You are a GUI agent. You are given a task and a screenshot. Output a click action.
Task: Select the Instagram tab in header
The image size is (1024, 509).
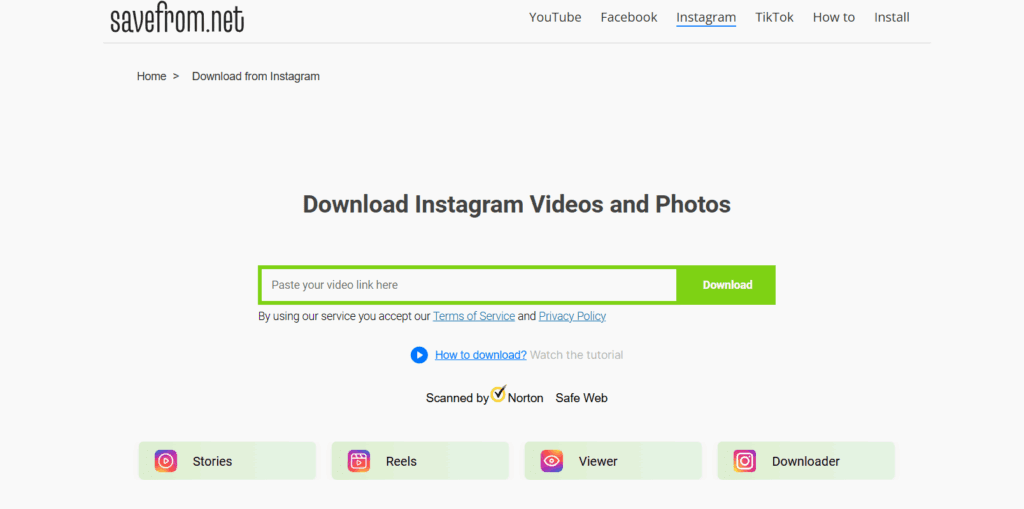[706, 17]
